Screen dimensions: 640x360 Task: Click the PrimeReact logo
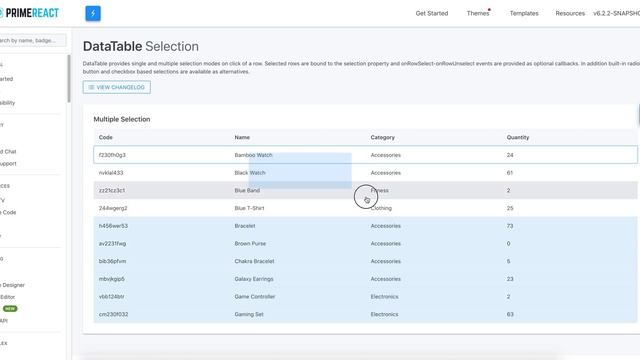click(x=29, y=13)
